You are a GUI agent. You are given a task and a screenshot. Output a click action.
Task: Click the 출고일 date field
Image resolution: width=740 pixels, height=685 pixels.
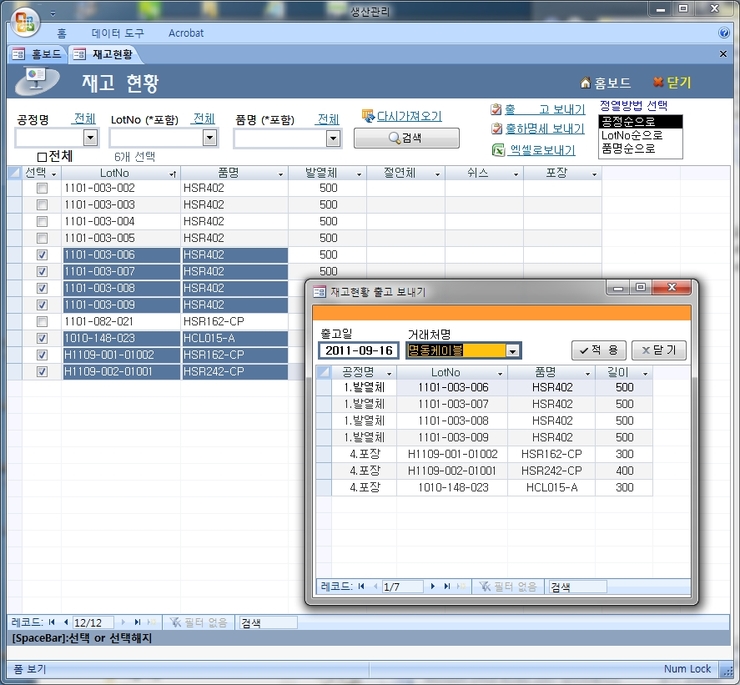pyautogui.click(x=359, y=351)
